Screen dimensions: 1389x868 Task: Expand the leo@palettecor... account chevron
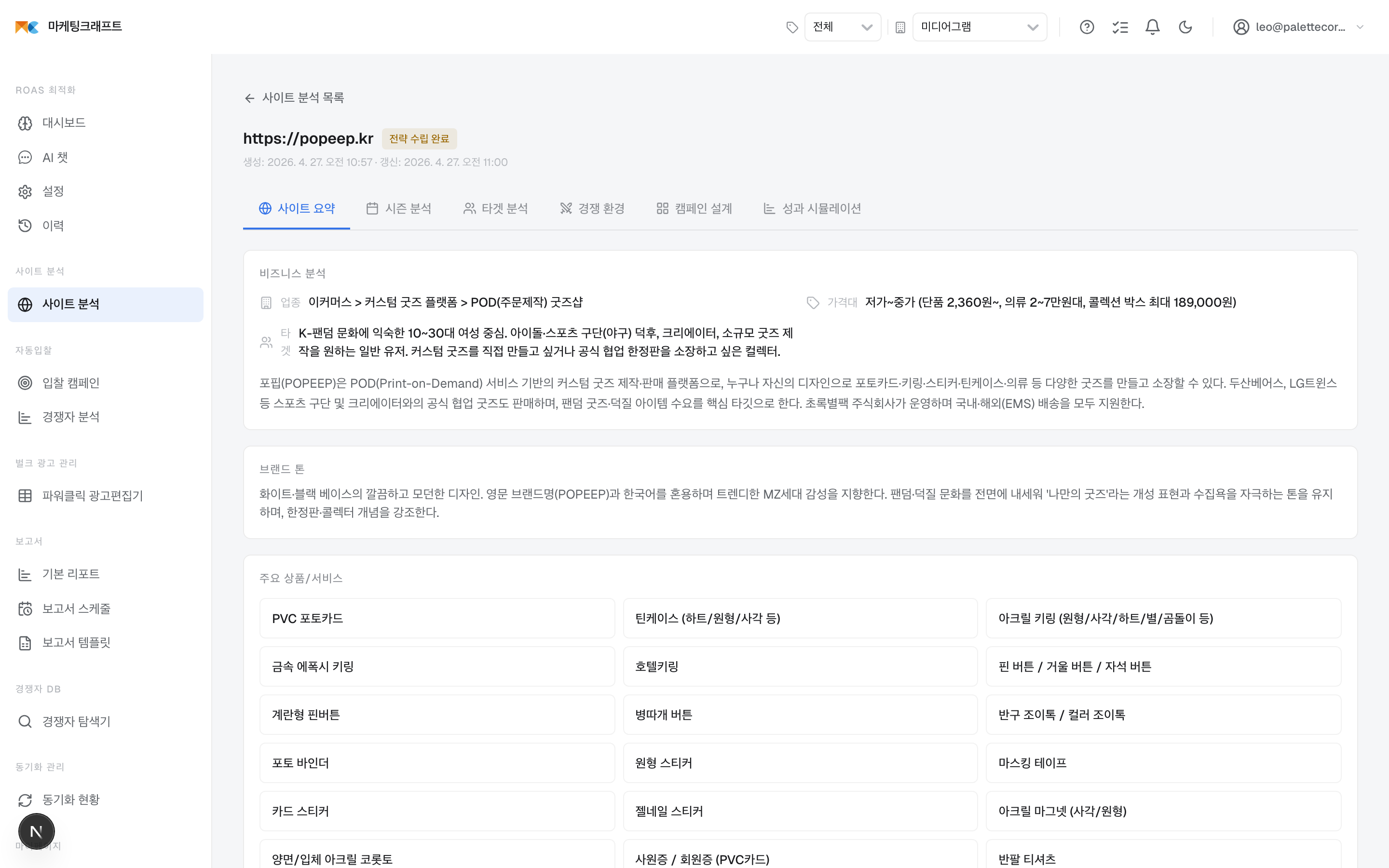1360,27
